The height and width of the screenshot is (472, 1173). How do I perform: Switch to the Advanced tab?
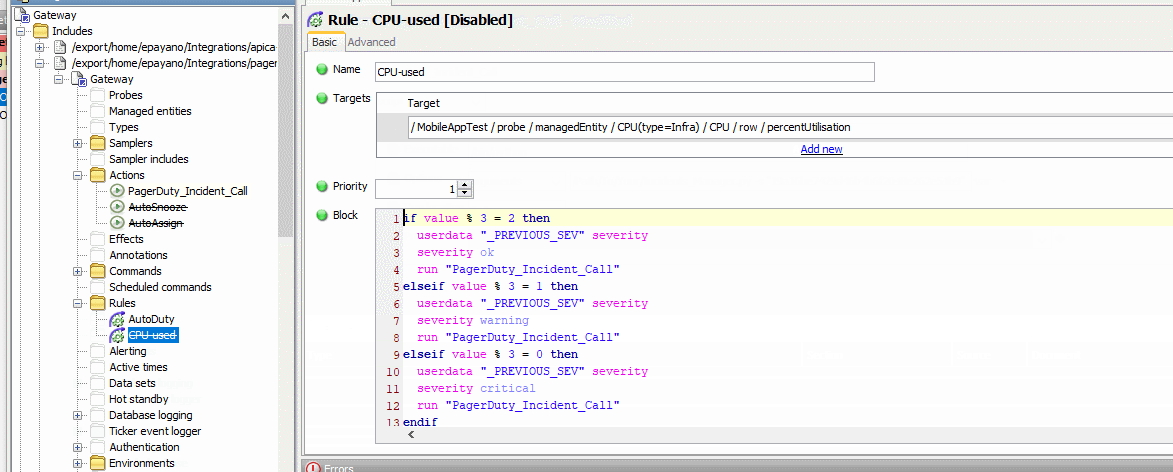pyautogui.click(x=371, y=42)
